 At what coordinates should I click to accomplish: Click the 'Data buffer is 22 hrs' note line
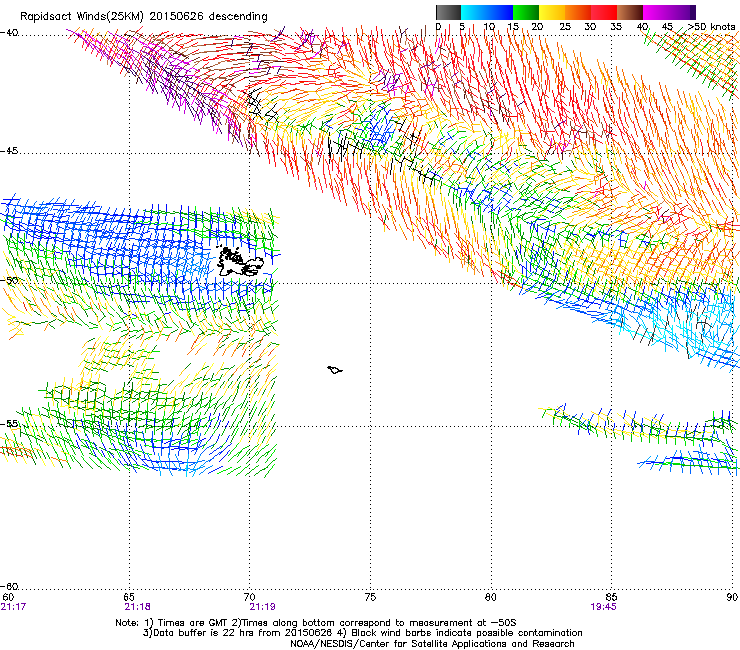[x=362, y=633]
